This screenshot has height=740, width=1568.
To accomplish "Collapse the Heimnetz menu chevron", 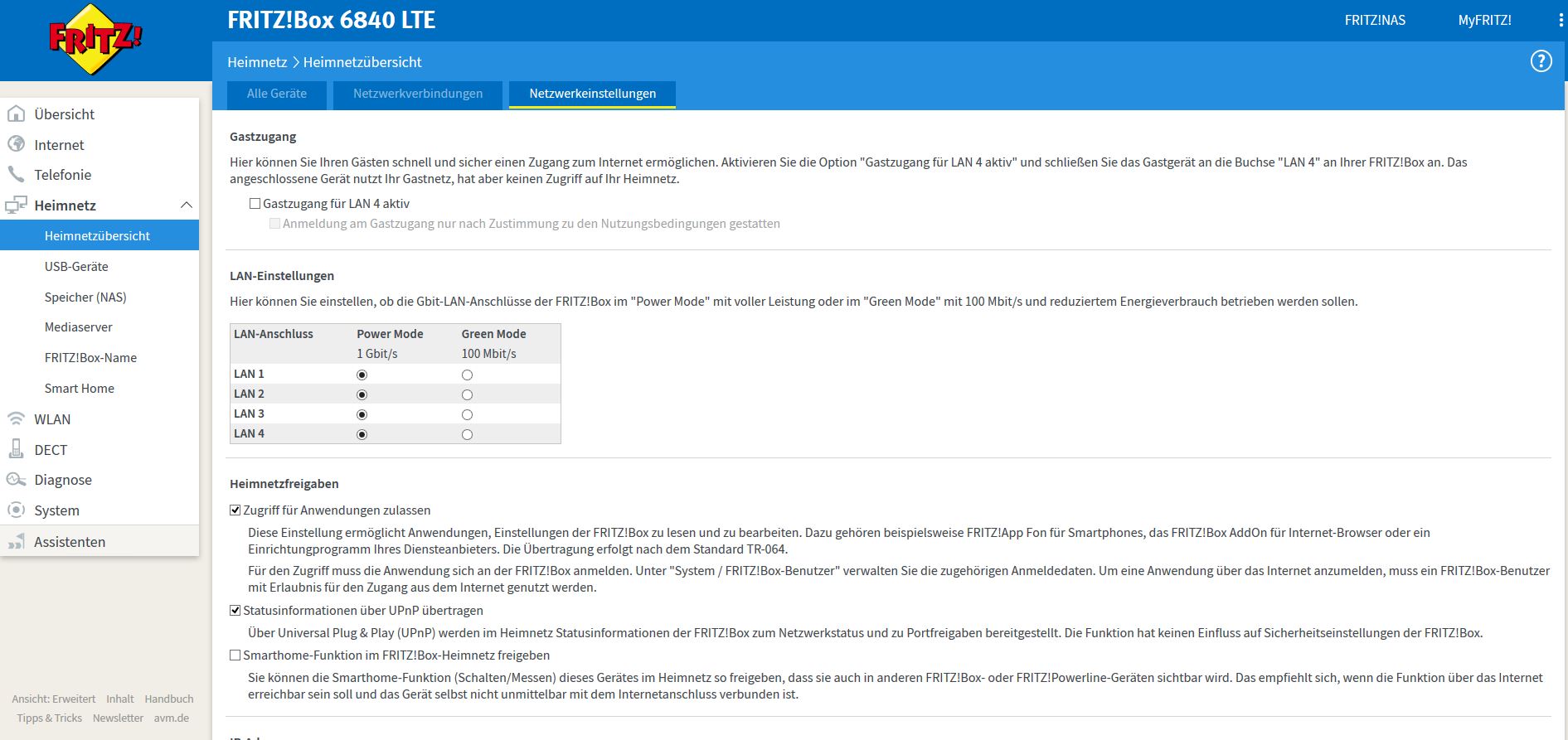I will point(187,205).
